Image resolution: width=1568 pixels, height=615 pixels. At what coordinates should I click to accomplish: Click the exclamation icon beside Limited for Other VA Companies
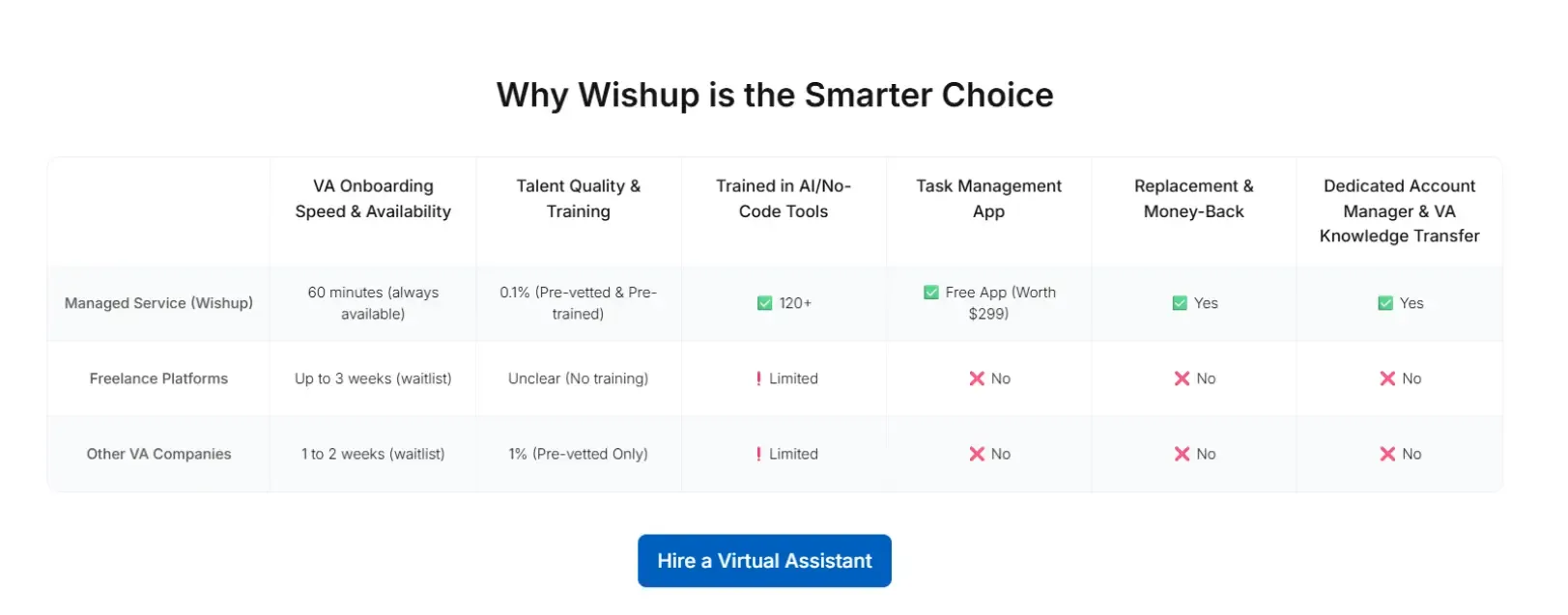pos(760,454)
